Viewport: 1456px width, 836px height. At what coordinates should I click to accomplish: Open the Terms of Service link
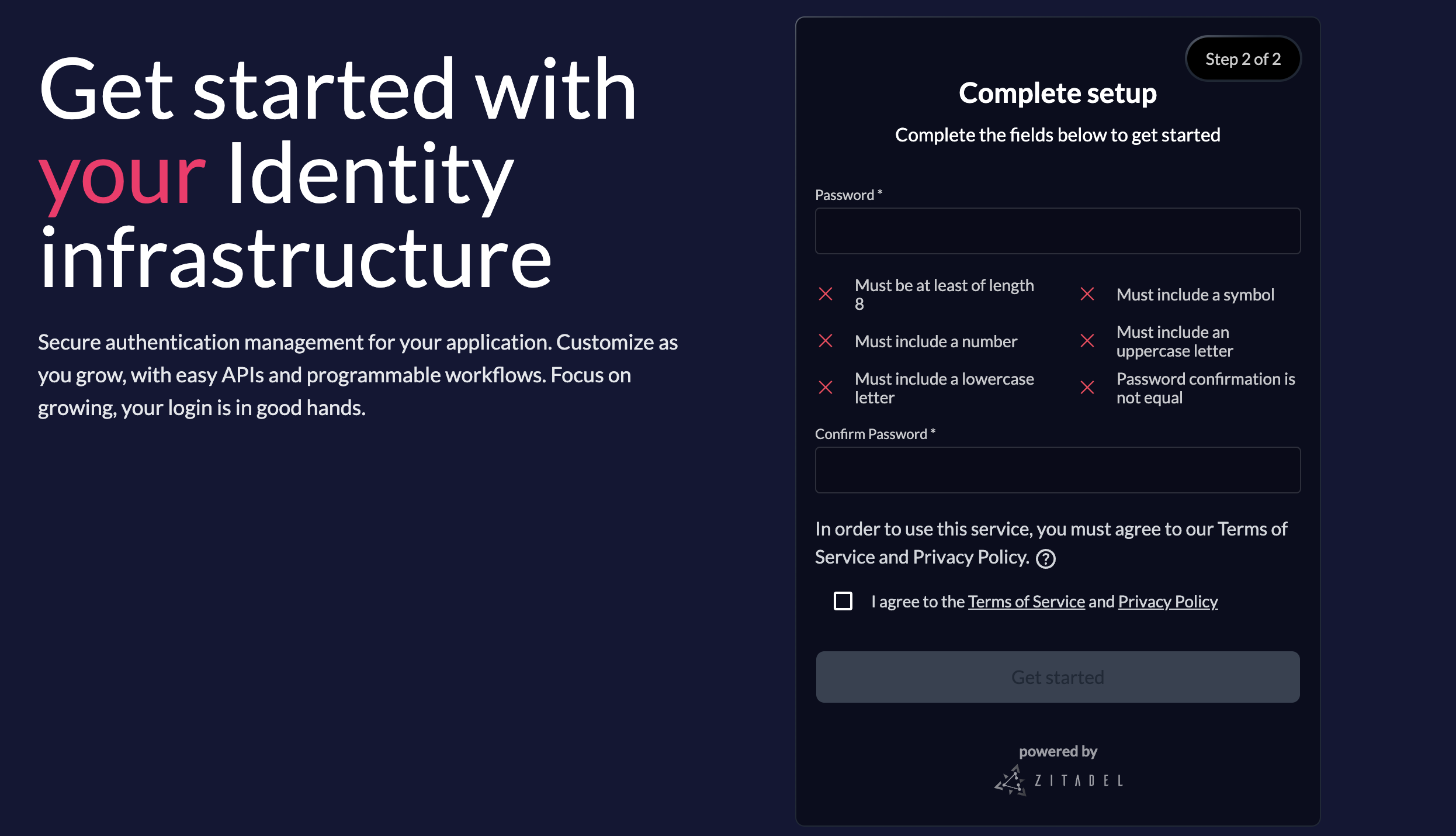pyautogui.click(x=1025, y=601)
